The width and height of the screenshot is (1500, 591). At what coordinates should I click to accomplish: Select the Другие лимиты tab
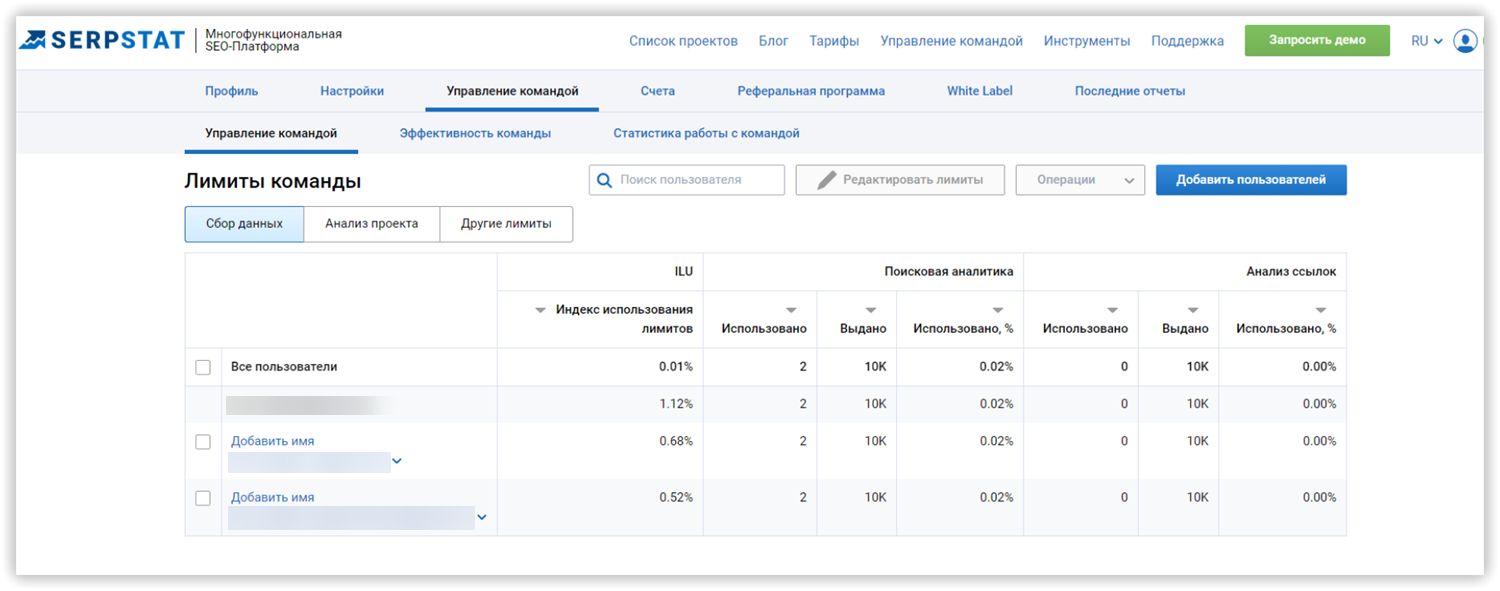(x=506, y=224)
